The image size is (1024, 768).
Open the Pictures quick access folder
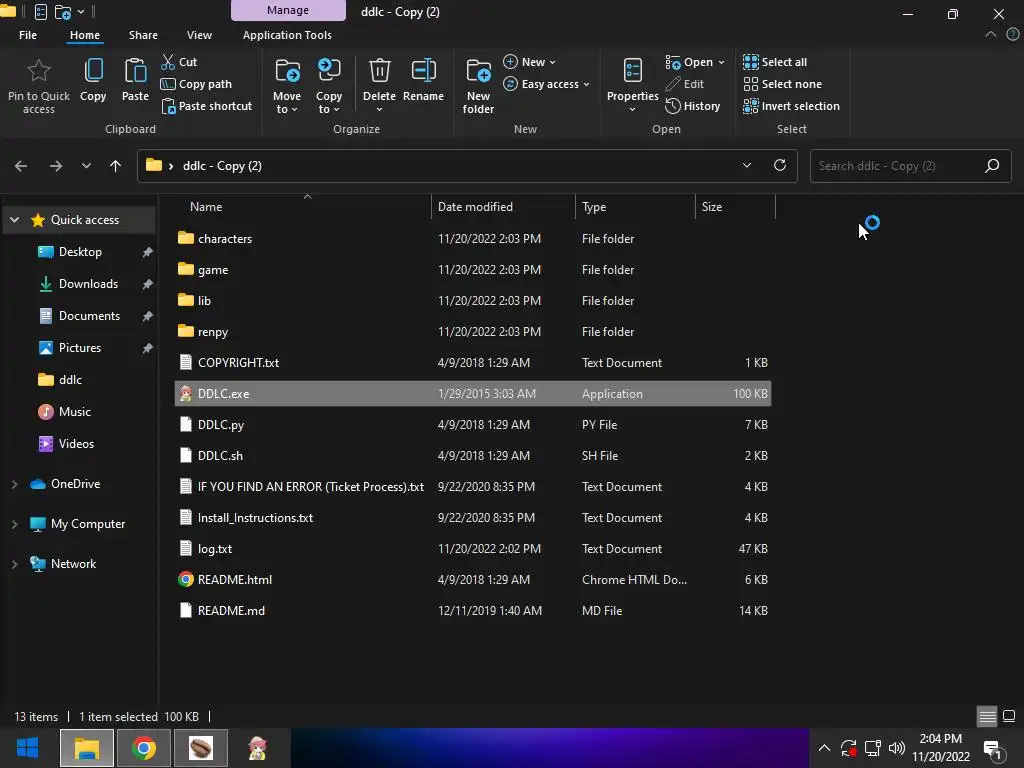(x=80, y=348)
